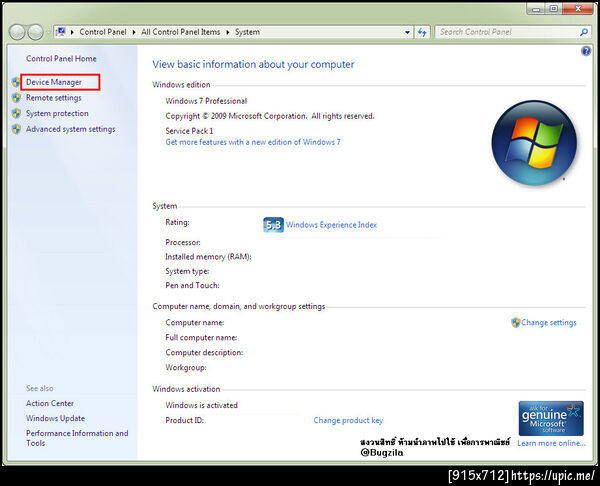The width and height of the screenshot is (600, 486).
Task: Maximize the System window
Action: pyautogui.click(x=553, y=9)
